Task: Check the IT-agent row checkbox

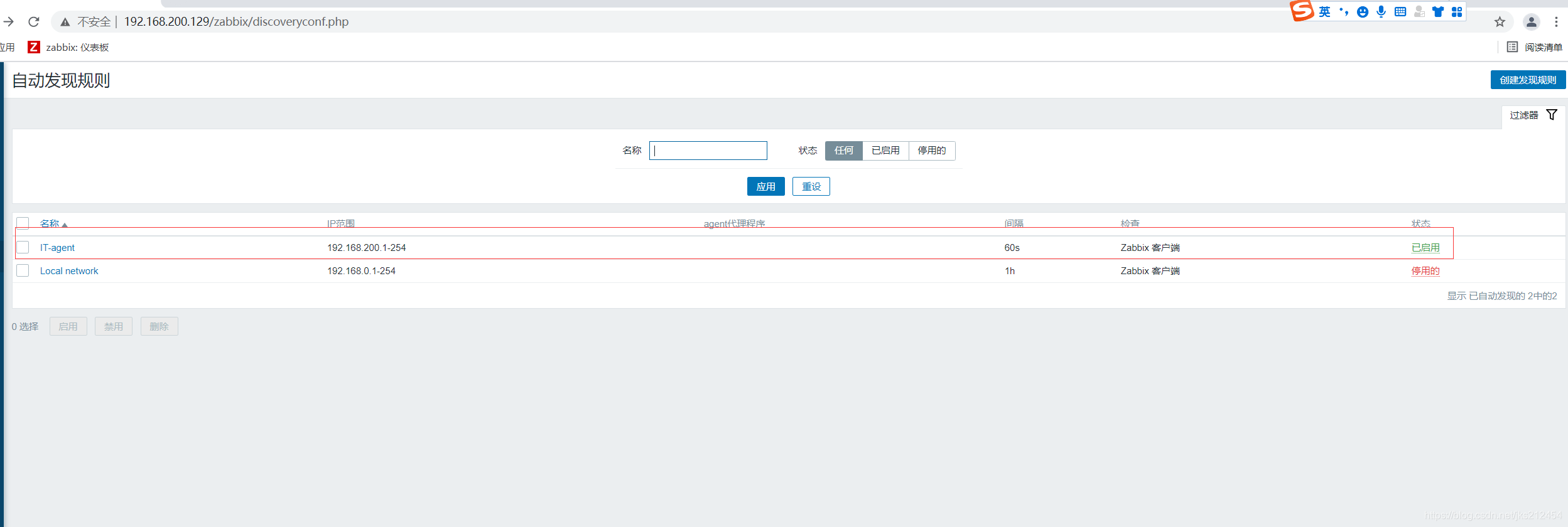Action: coord(23,247)
